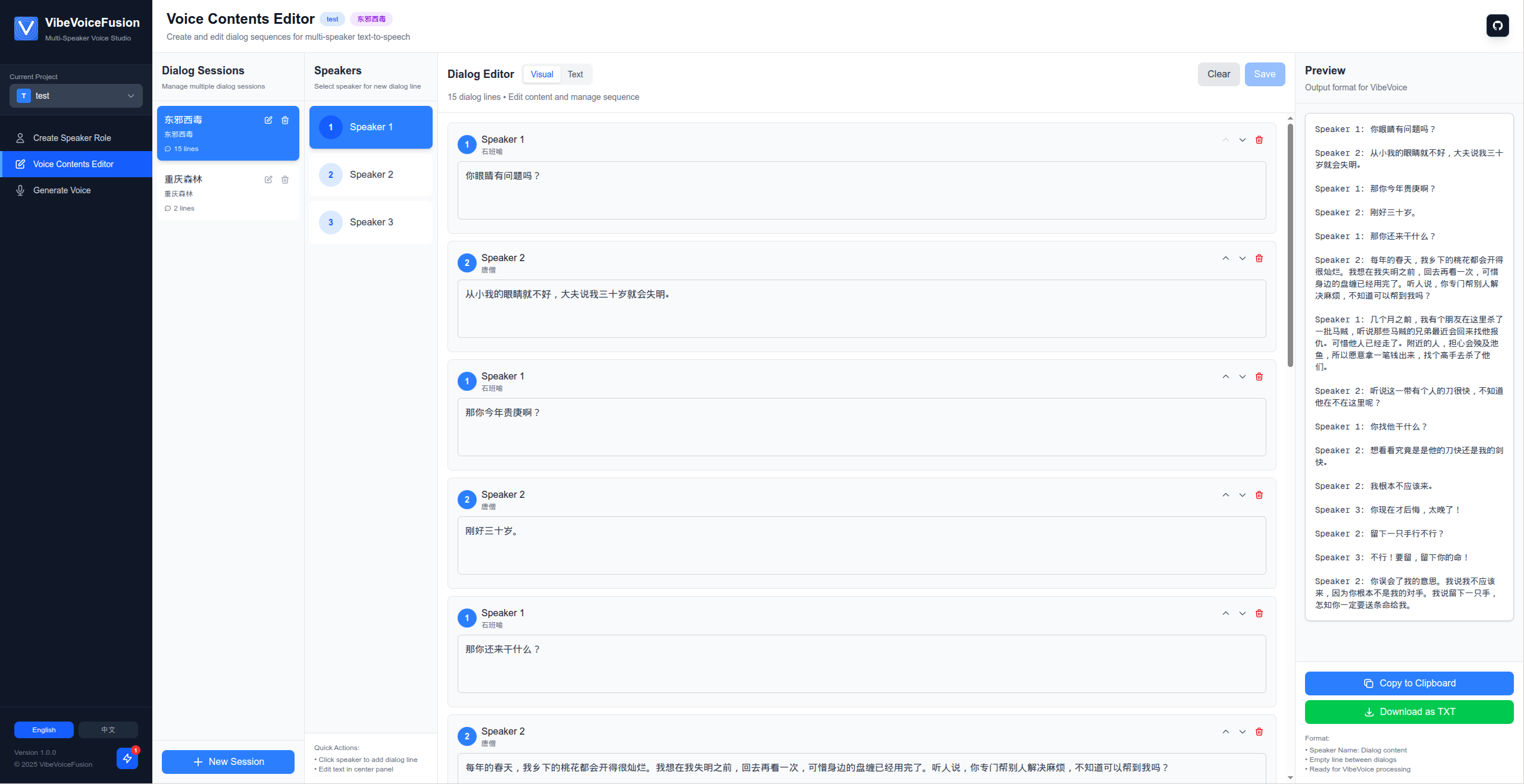Delete the line 每年的春天

point(1259,732)
